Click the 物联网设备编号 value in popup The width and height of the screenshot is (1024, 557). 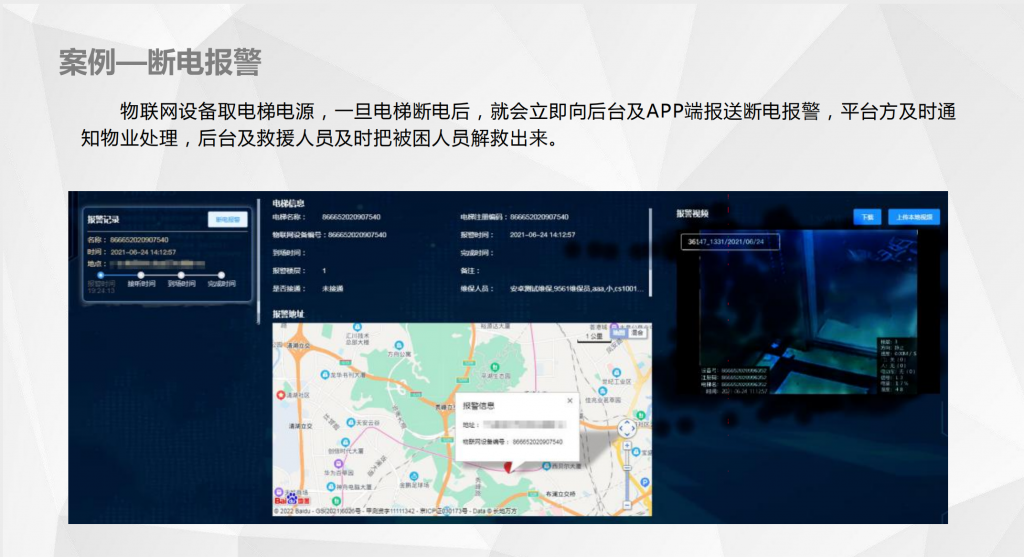(x=537, y=442)
